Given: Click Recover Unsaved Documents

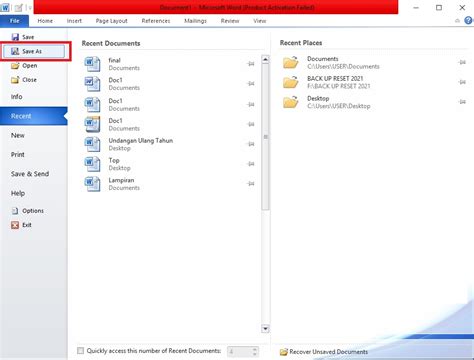Looking at the screenshot, I should (x=324, y=352).
